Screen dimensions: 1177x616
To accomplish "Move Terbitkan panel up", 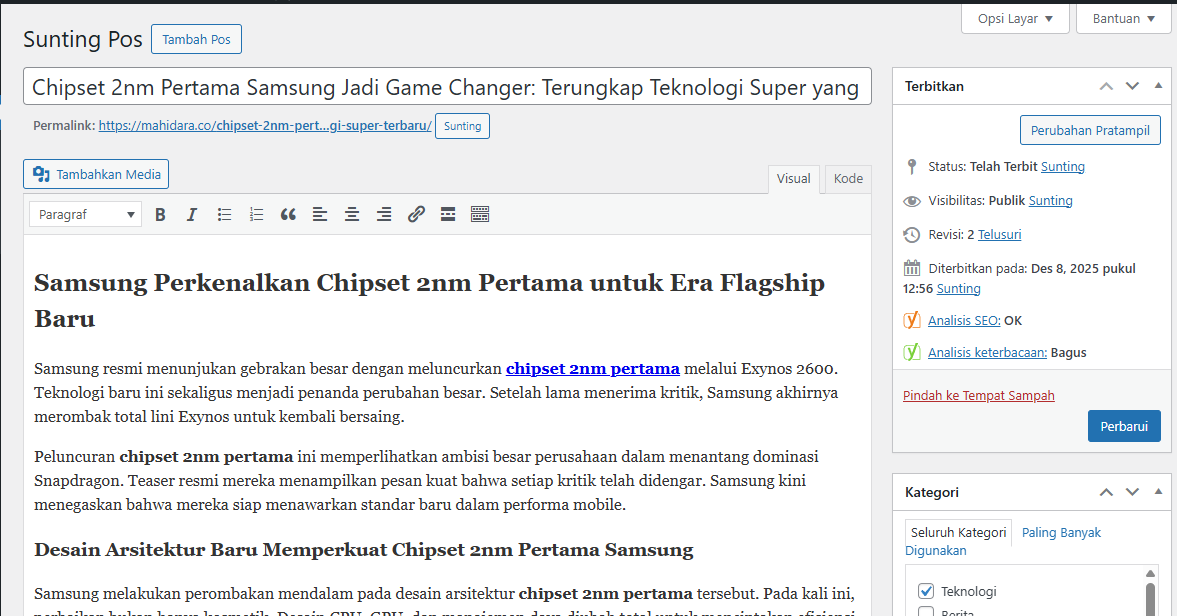I will pos(1106,86).
